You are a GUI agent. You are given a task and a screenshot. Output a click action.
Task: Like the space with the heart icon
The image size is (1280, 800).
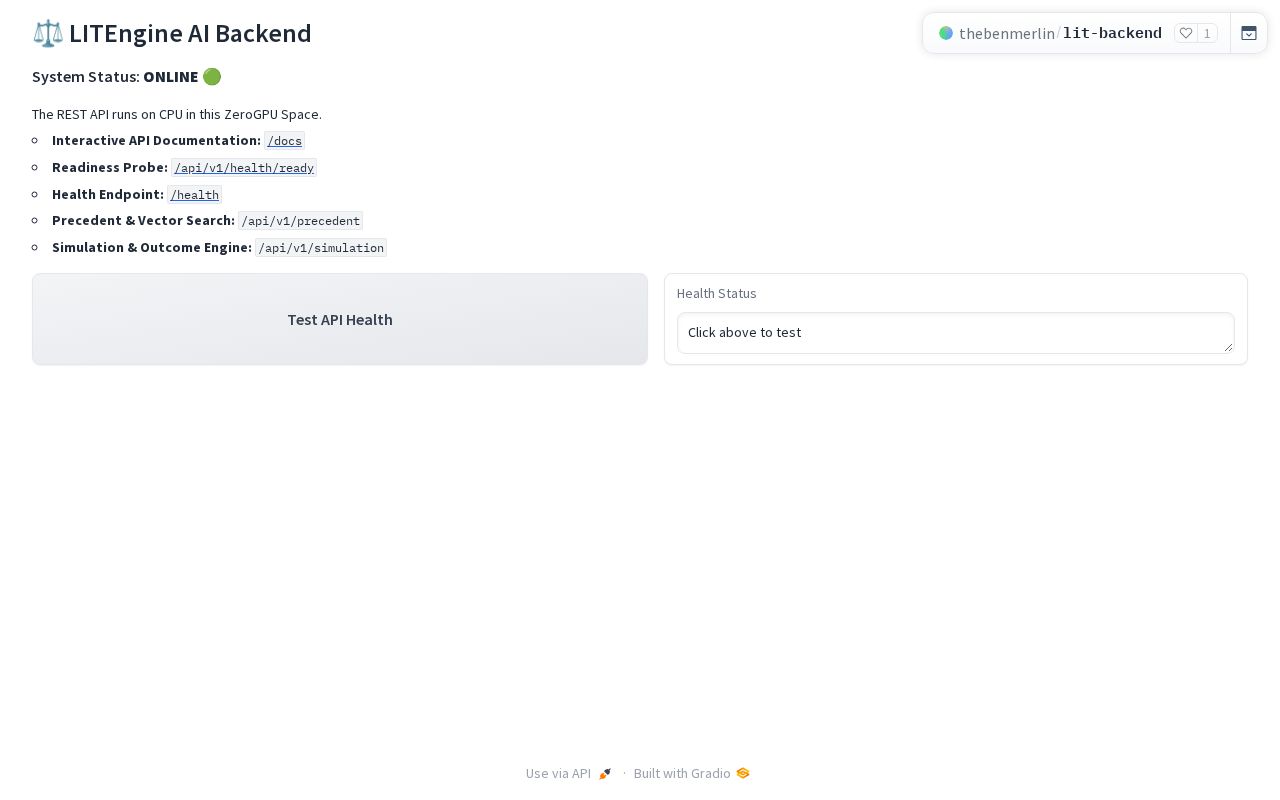(x=1186, y=33)
